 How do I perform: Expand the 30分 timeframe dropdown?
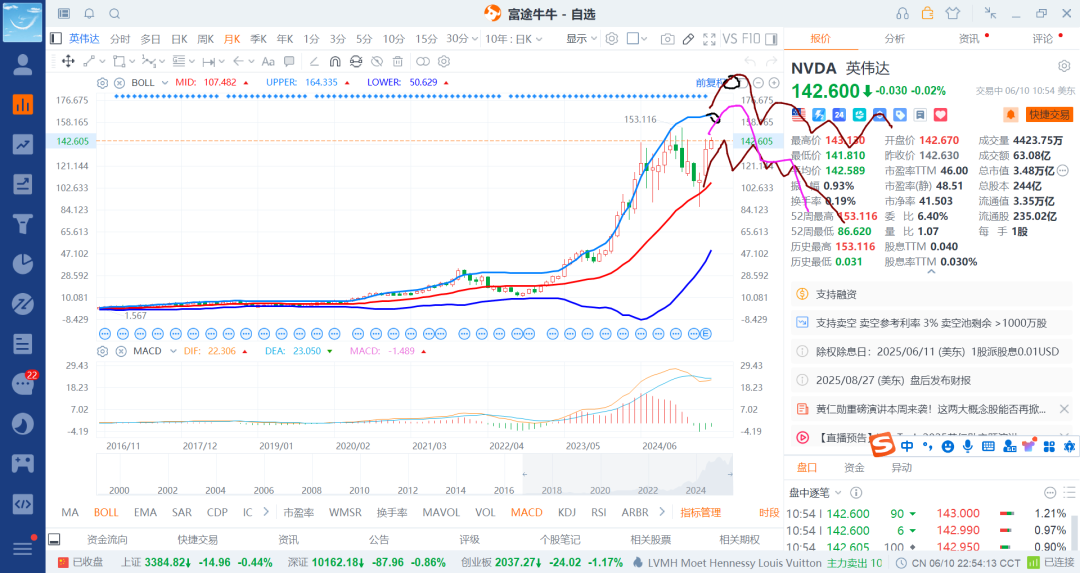pos(475,39)
